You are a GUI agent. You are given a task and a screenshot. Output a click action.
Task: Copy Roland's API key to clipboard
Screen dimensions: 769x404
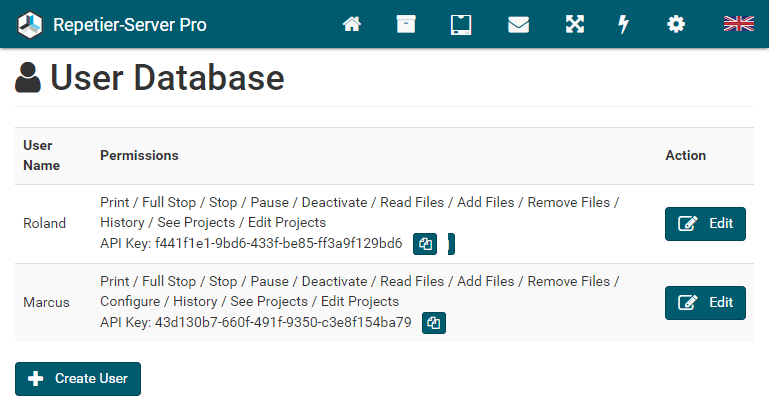point(427,244)
